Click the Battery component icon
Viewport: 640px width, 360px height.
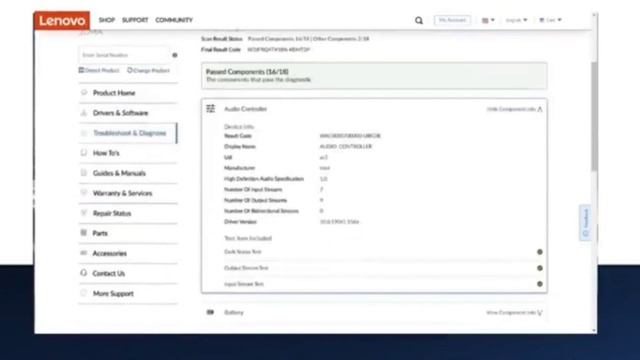(210, 312)
